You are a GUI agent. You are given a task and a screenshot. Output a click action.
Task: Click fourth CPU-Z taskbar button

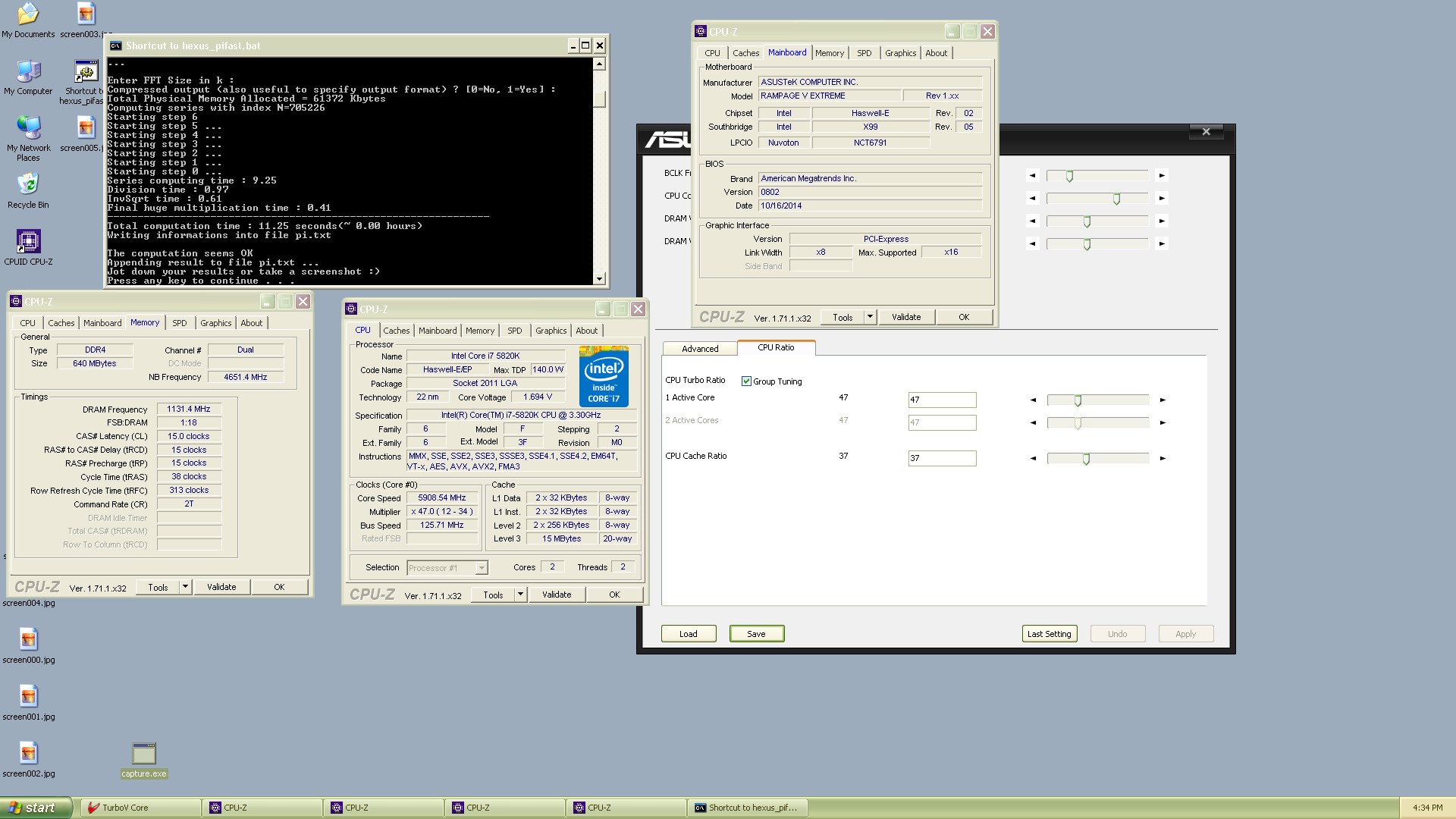[626, 808]
